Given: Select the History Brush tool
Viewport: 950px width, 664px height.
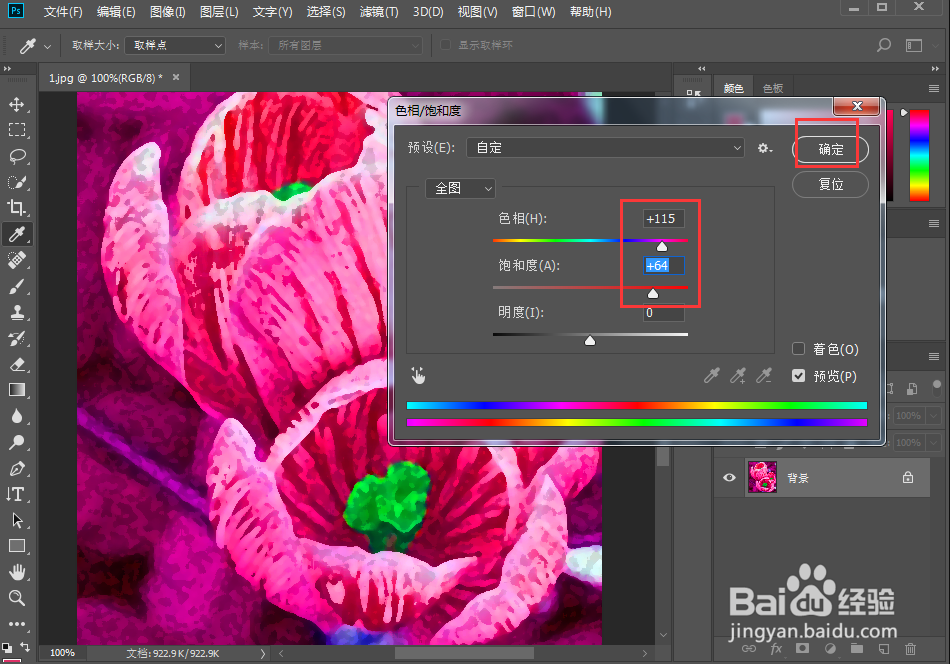Looking at the screenshot, I should 16,338.
